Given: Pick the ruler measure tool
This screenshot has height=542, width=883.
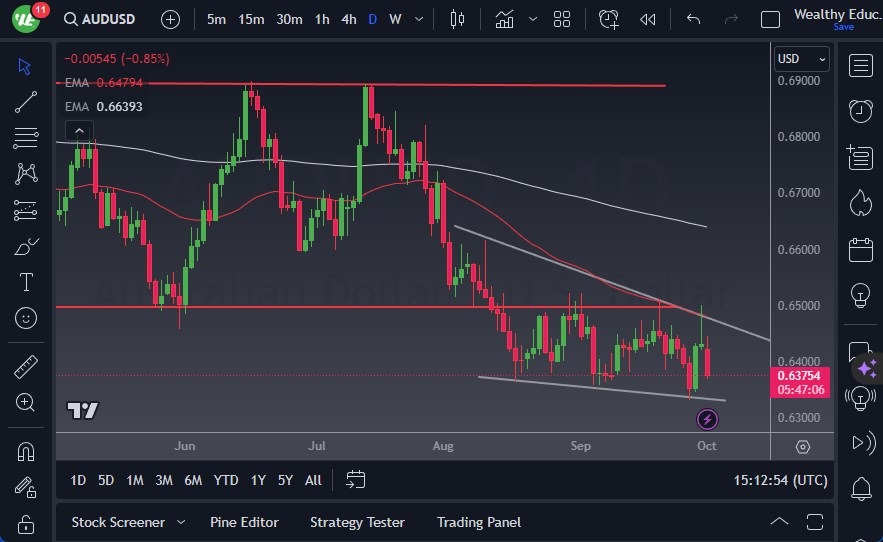Looking at the screenshot, I should click(x=26, y=367).
